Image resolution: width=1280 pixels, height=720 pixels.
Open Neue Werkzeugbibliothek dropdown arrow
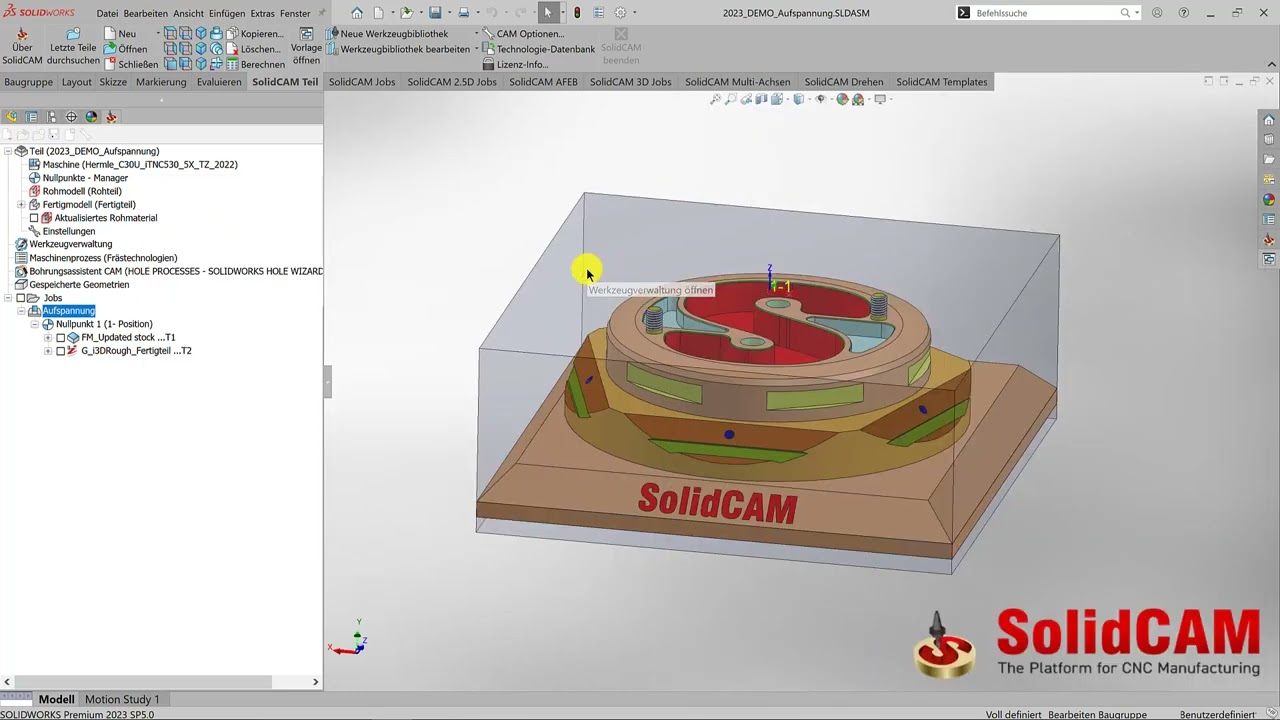476,33
